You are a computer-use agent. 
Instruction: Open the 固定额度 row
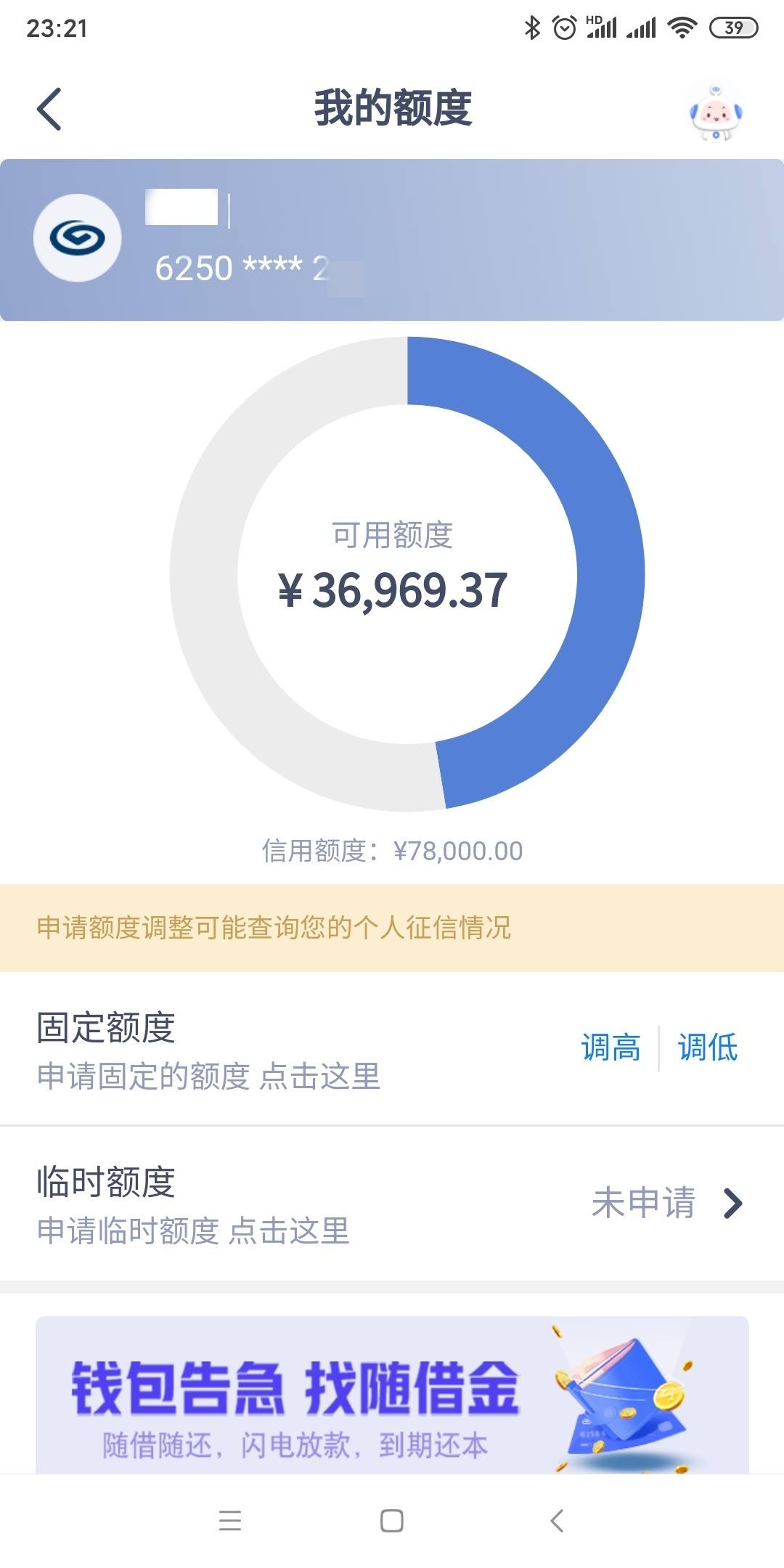[x=392, y=1049]
